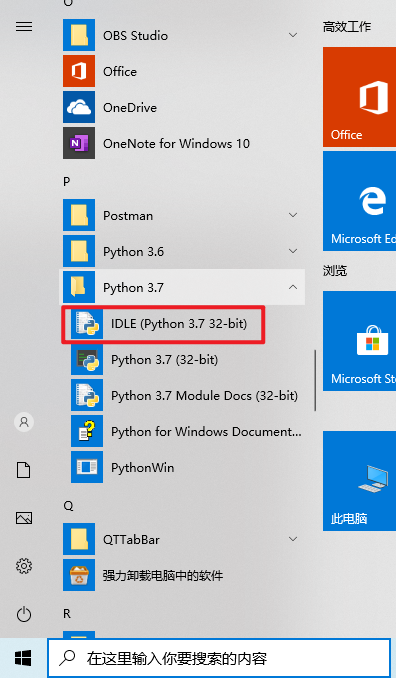
Task: Open Documents from the sidebar icon
Action: click(24, 470)
